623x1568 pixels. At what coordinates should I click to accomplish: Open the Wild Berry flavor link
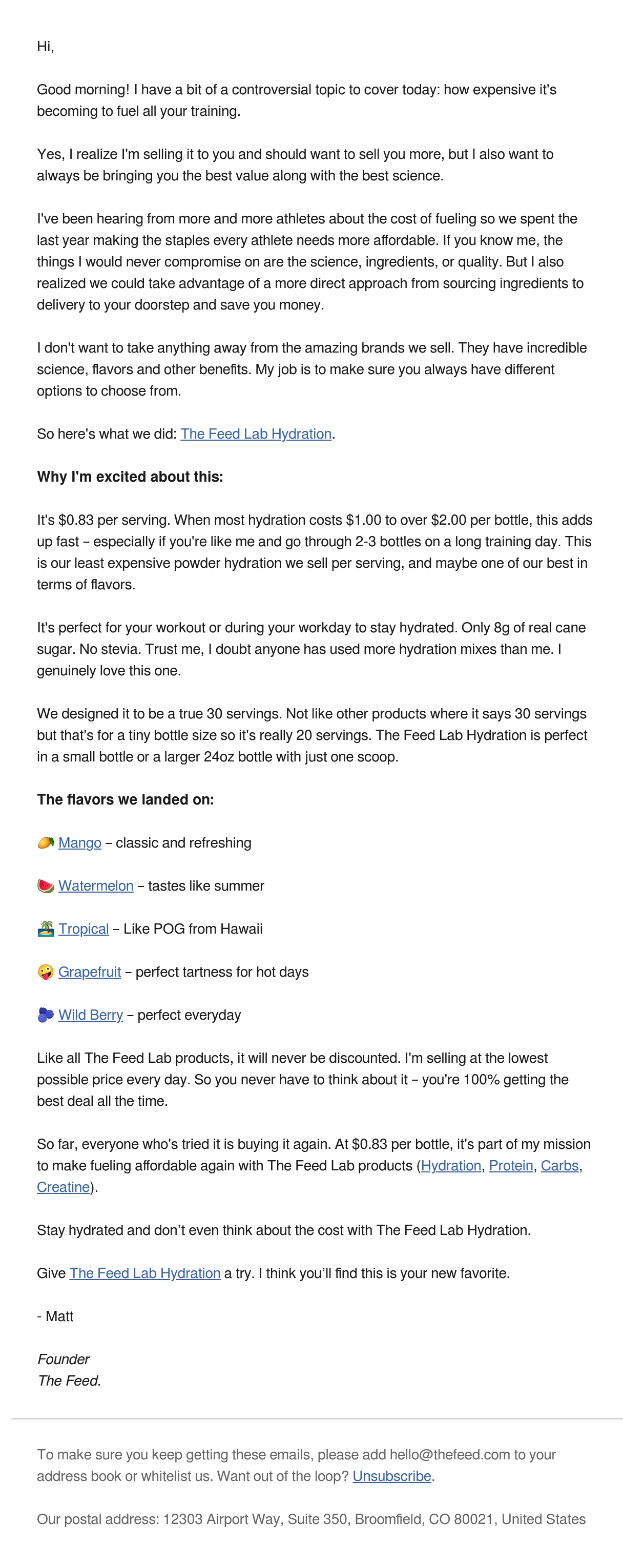click(x=91, y=1015)
